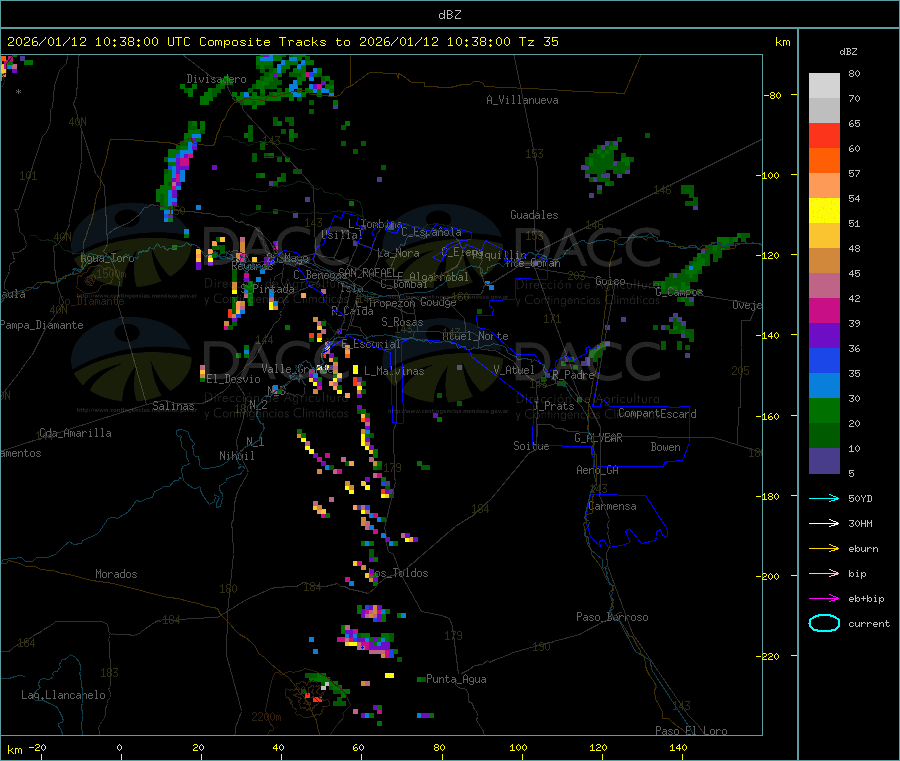Click the '-80' tick on the vertical axis
The image size is (900, 761).
click(775, 95)
